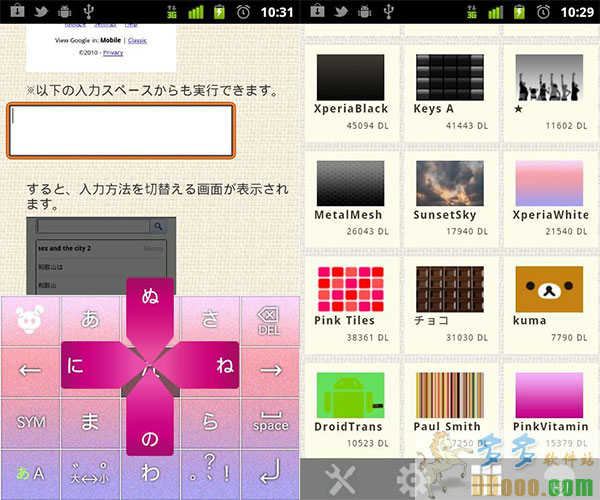Open the Privacy link
This screenshot has height=500, width=600.
[x=113, y=53]
